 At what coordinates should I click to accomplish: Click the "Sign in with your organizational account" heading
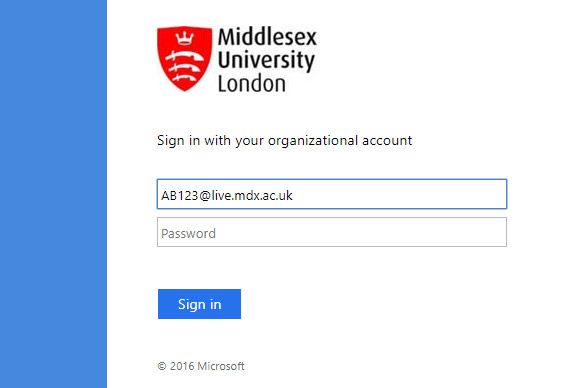tap(284, 141)
